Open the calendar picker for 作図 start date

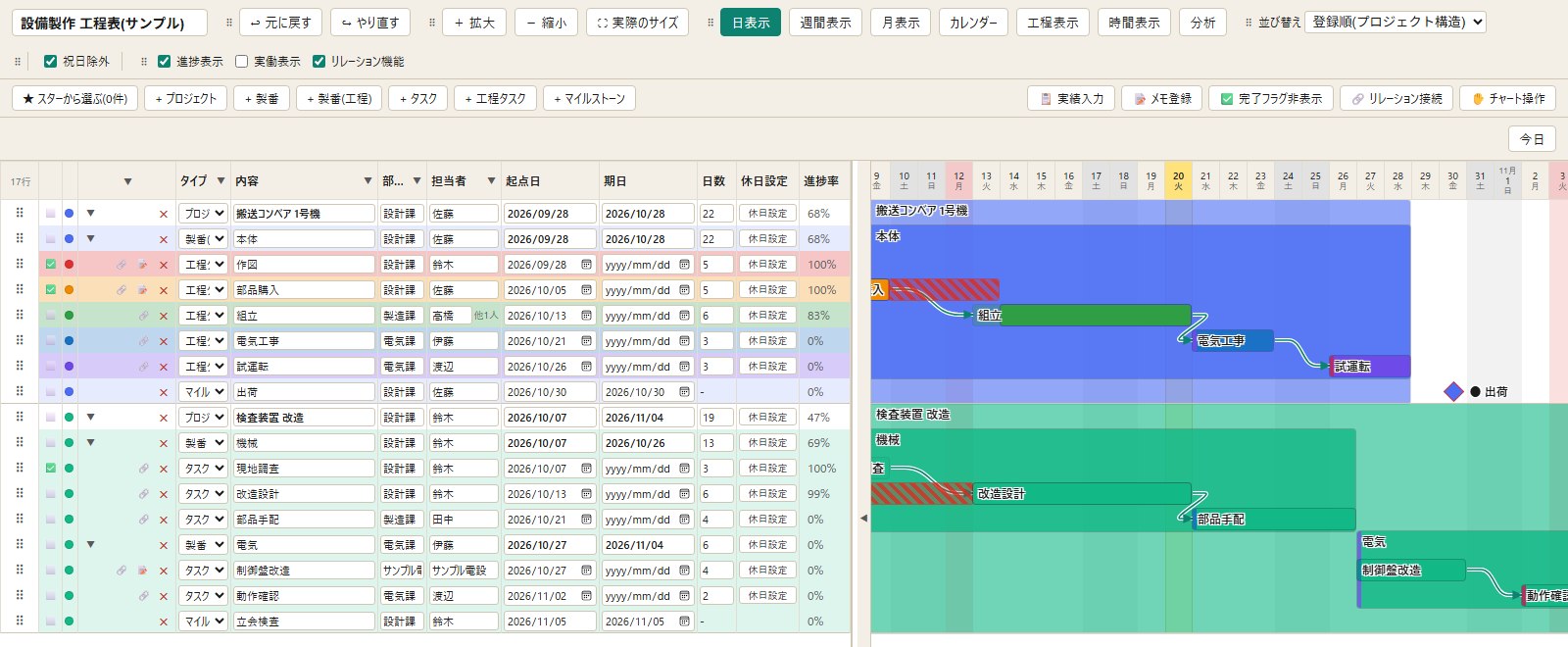tap(586, 265)
